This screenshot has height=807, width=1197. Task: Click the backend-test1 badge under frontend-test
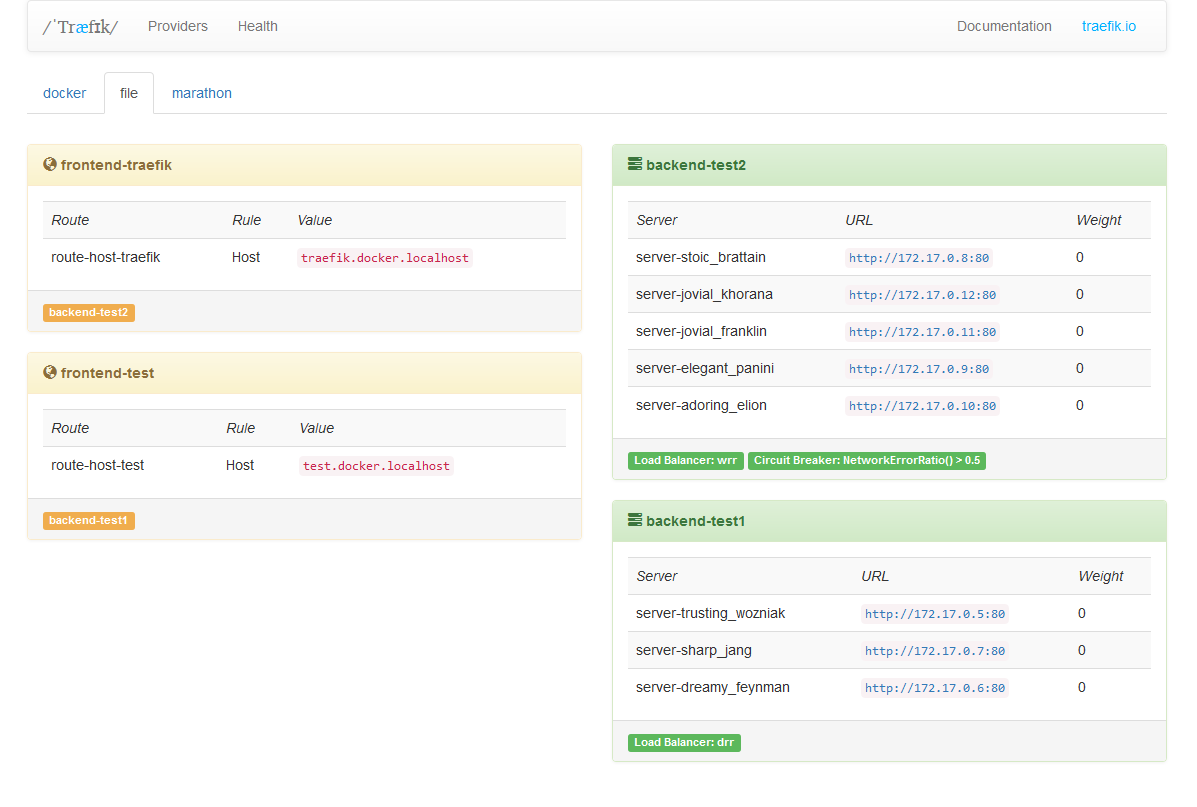coord(88,520)
